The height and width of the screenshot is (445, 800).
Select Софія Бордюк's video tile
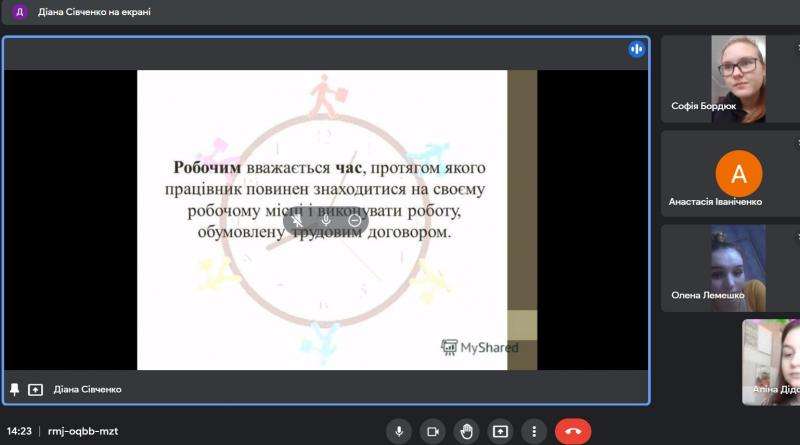point(732,80)
